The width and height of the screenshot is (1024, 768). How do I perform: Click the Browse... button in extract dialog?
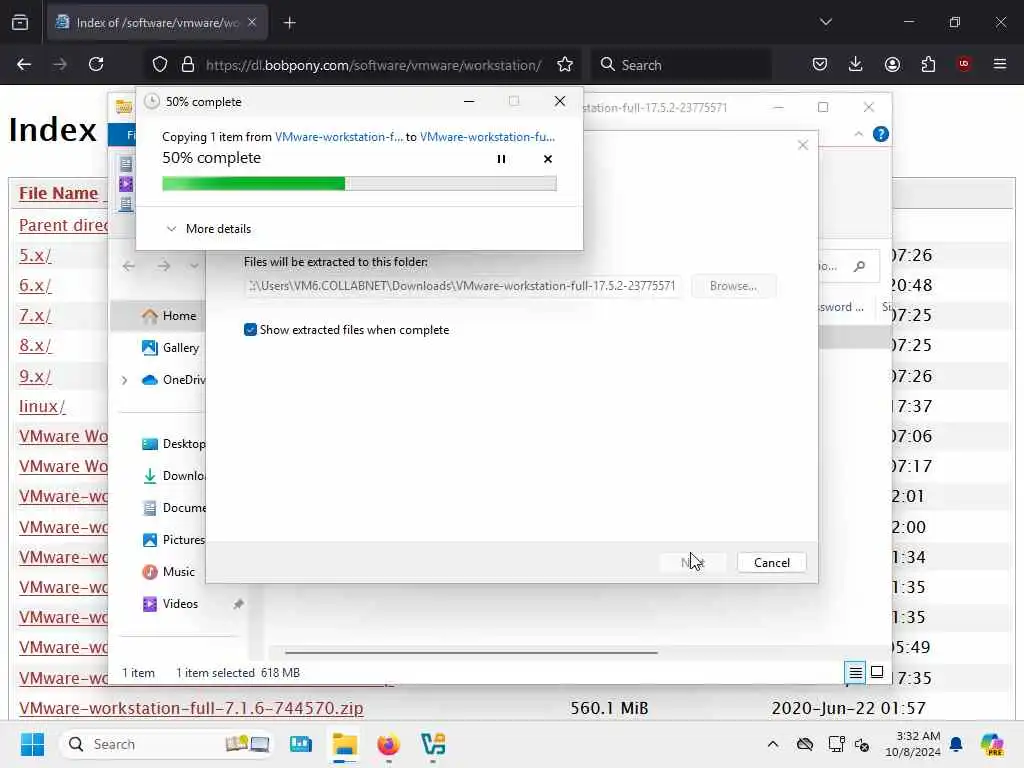click(733, 286)
